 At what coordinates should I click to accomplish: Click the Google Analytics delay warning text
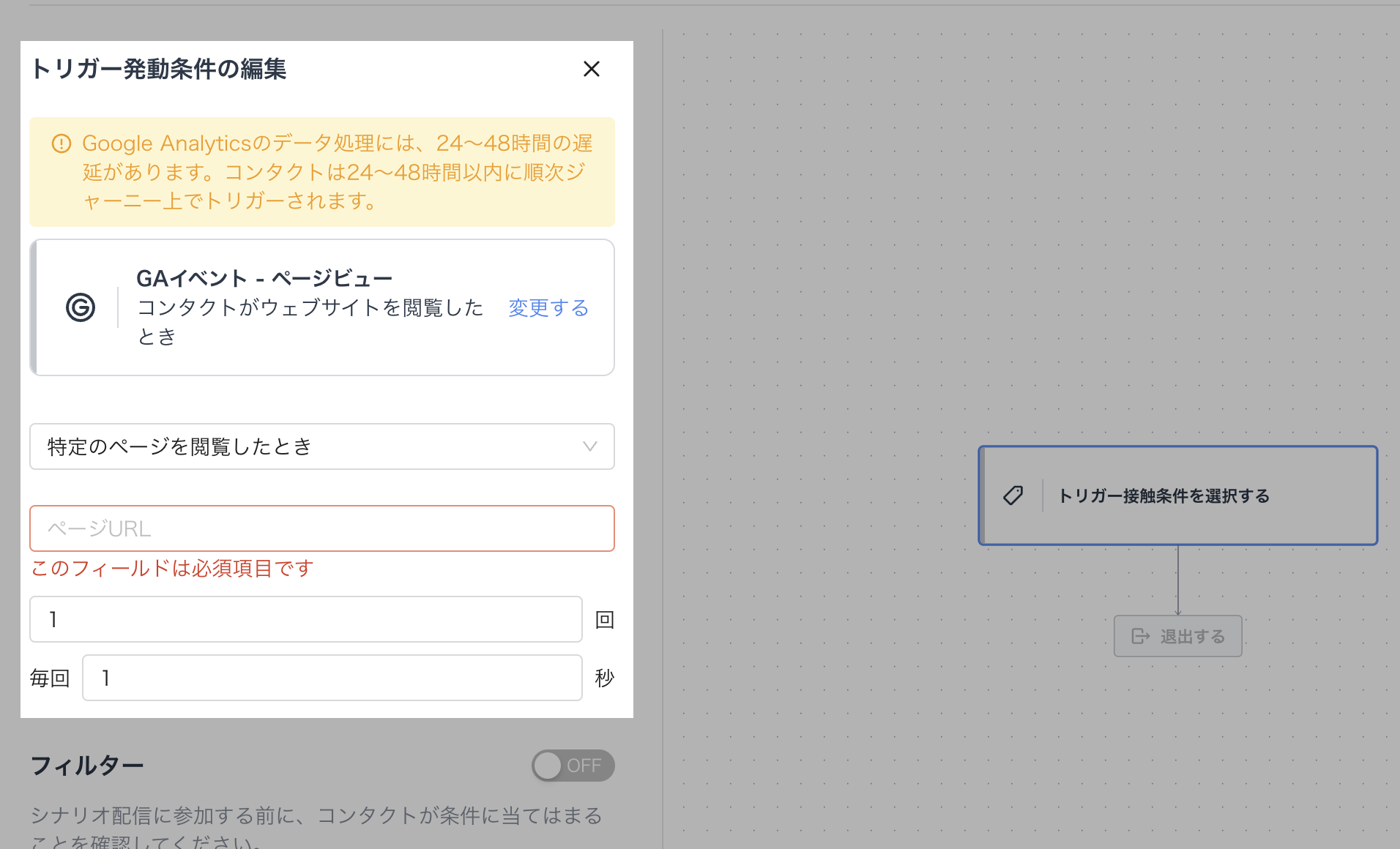[337, 172]
